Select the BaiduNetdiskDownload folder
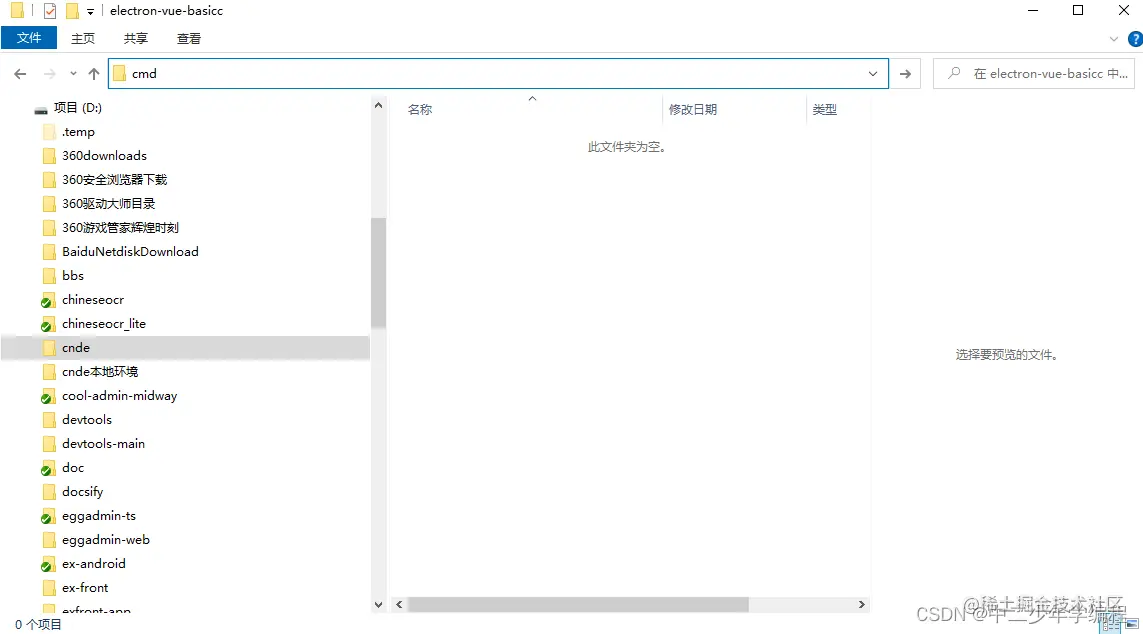 130,252
